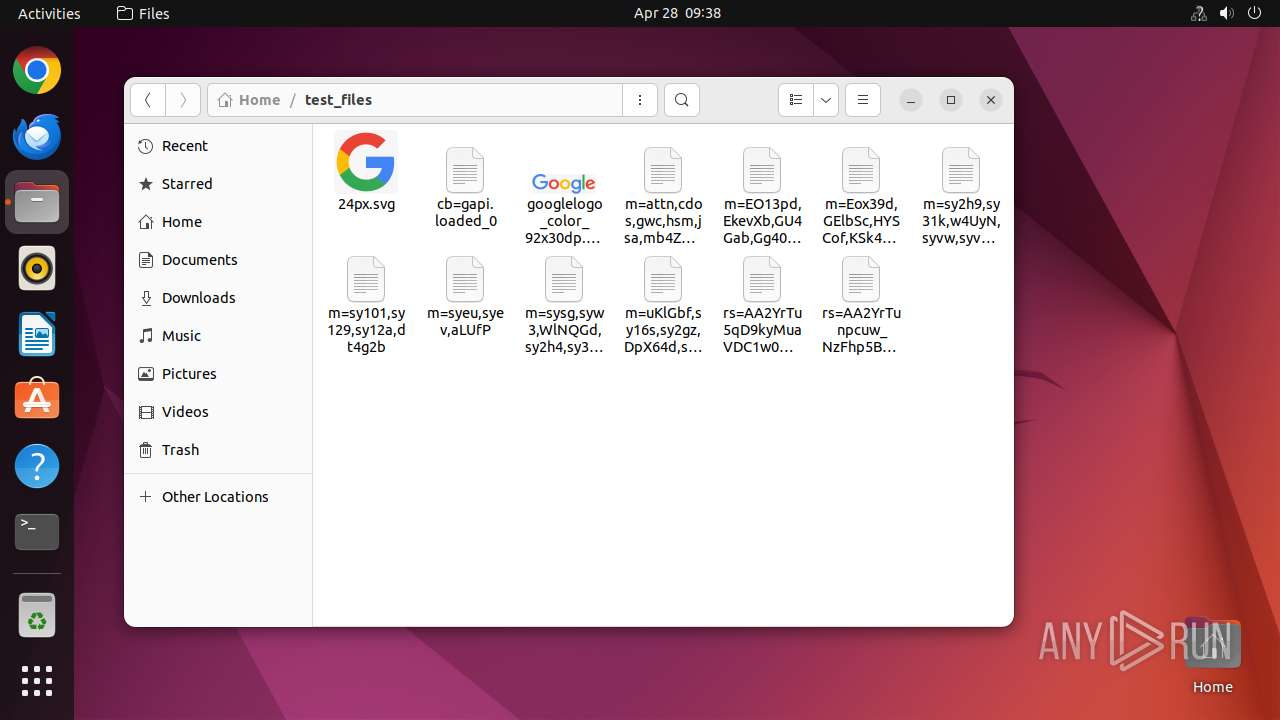The width and height of the screenshot is (1280, 720).
Task: Open the Files app menu in top bar
Action: click(143, 13)
